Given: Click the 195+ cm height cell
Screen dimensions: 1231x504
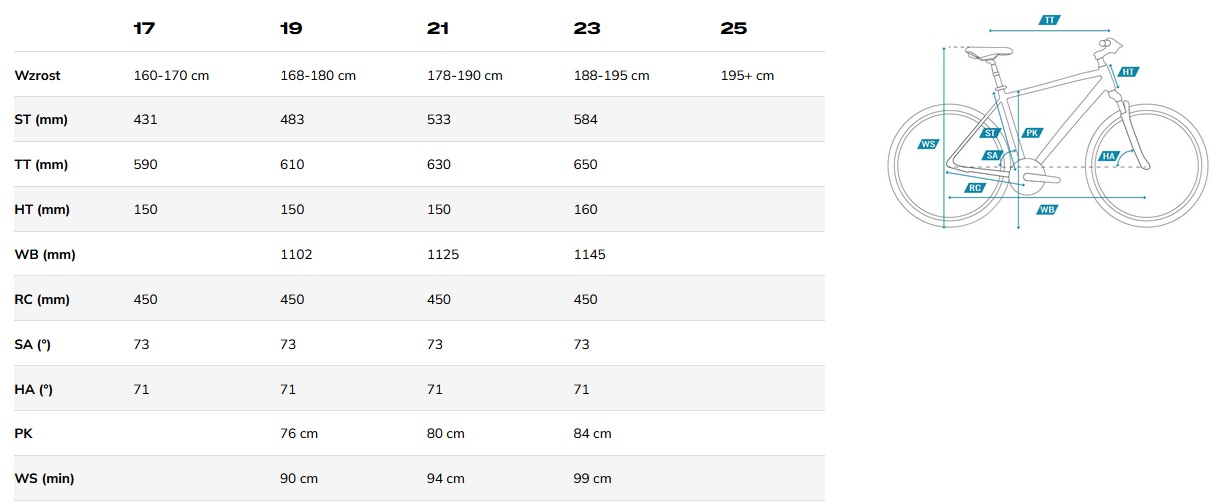Looking at the screenshot, I should (x=747, y=75).
